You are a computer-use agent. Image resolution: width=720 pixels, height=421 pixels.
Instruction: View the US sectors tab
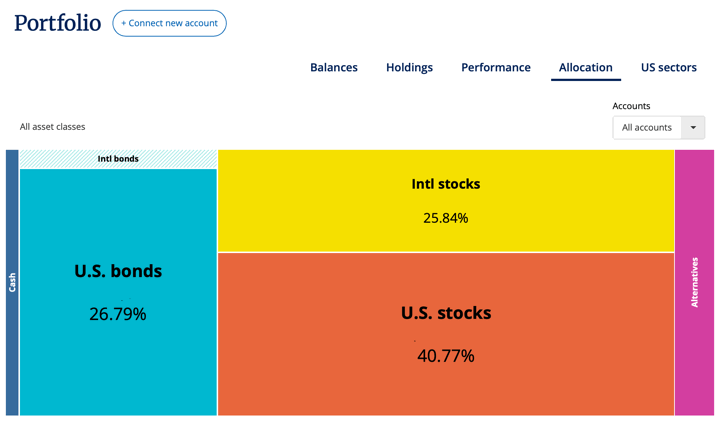[x=669, y=67]
